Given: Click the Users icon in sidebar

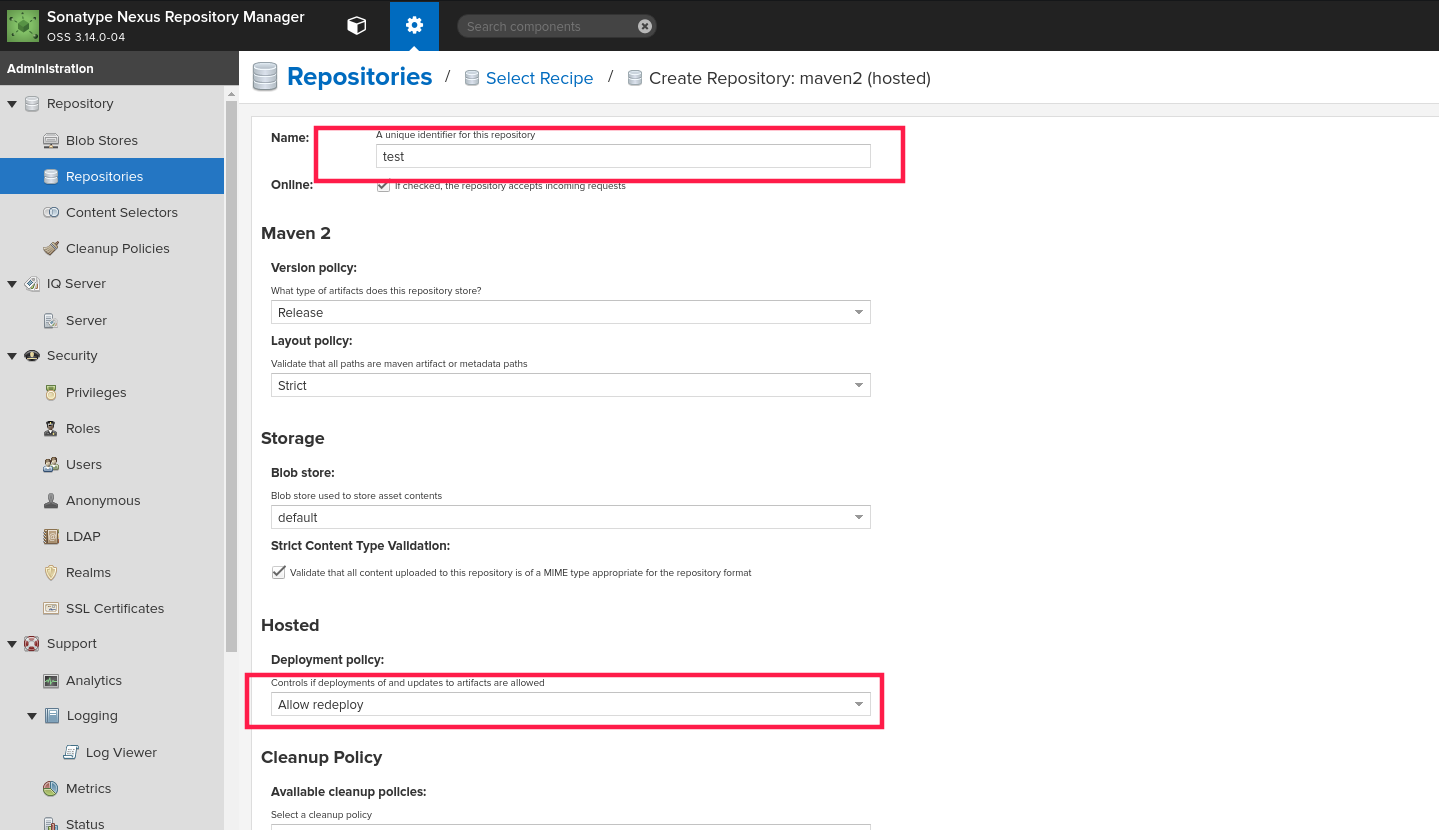Looking at the screenshot, I should (x=51, y=464).
